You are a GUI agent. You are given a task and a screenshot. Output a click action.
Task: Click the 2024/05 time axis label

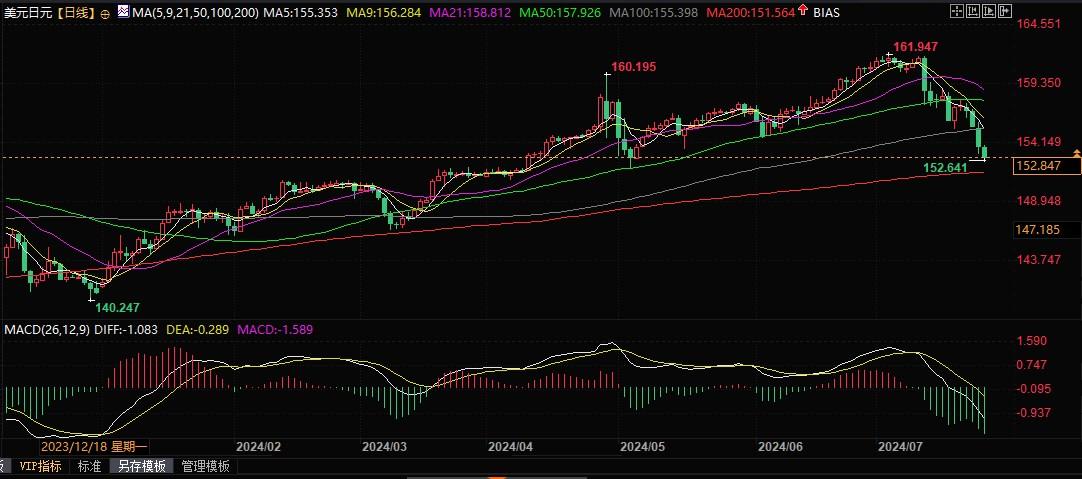[x=642, y=447]
